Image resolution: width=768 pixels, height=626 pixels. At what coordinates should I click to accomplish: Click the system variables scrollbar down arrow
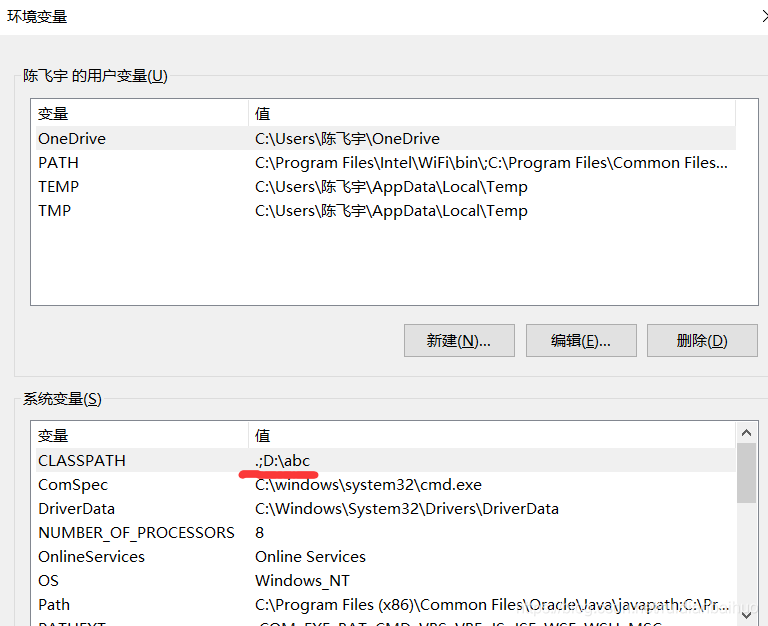746,615
